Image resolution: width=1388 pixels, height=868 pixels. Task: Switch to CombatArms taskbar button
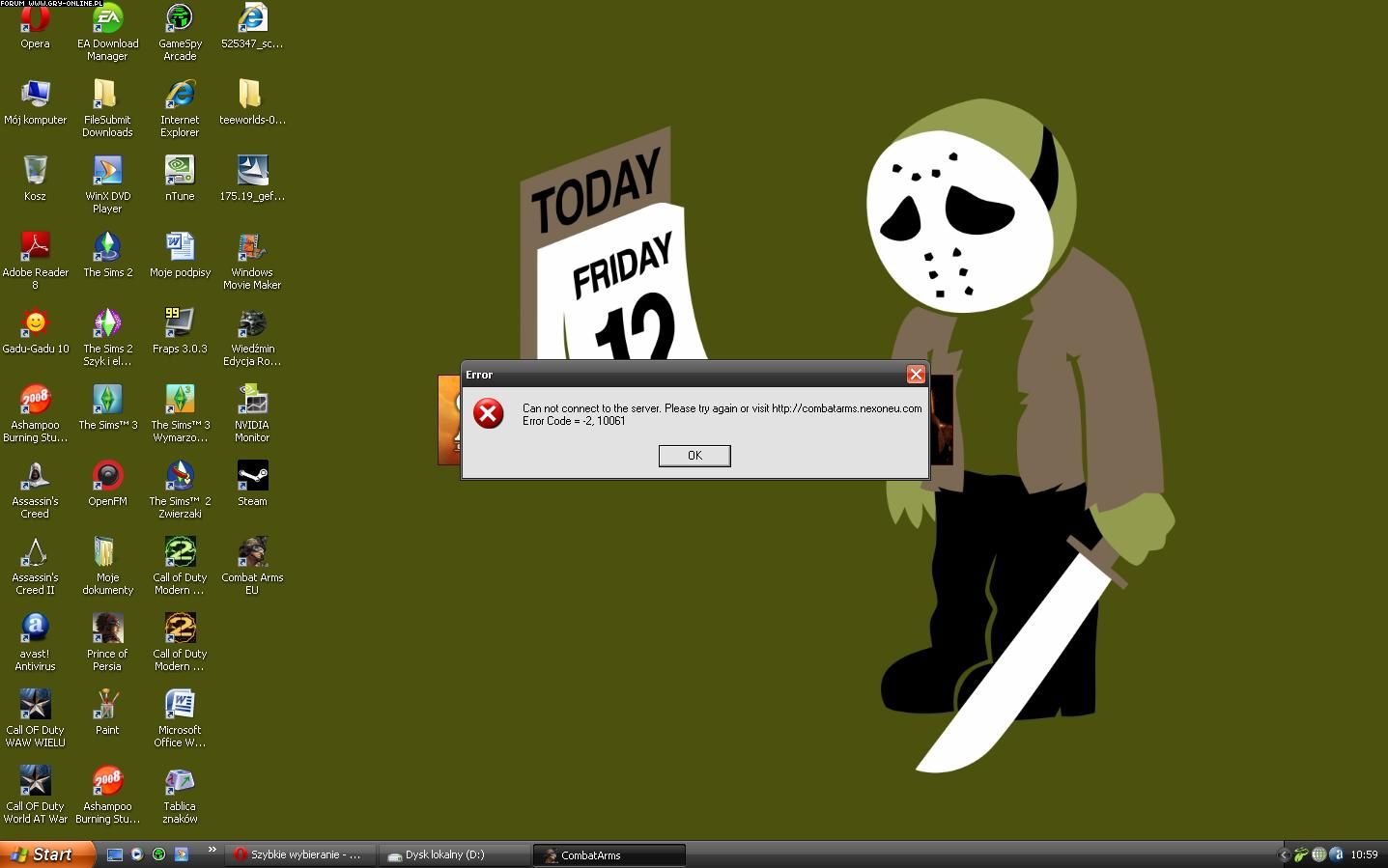609,854
